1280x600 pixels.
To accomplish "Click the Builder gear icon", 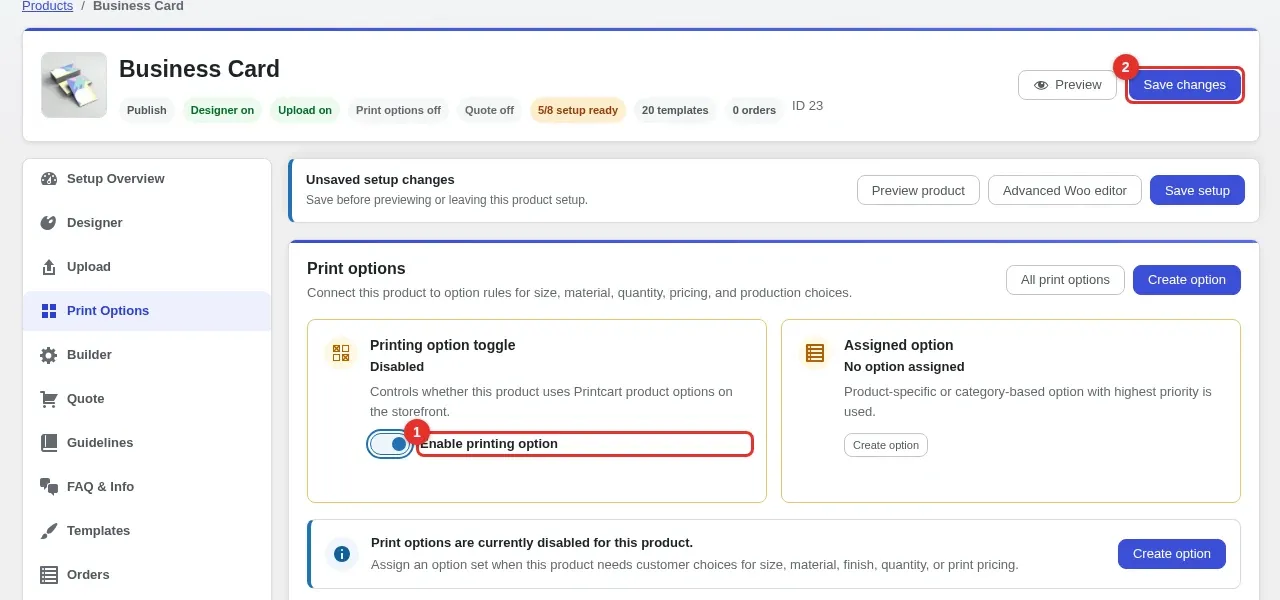I will click(49, 355).
